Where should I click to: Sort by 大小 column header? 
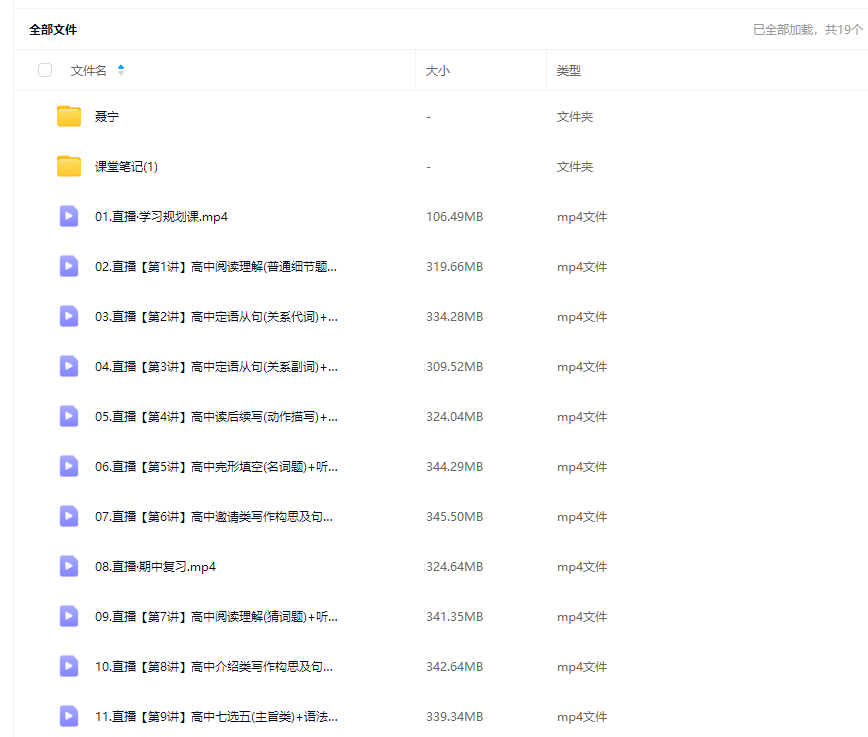coord(438,71)
